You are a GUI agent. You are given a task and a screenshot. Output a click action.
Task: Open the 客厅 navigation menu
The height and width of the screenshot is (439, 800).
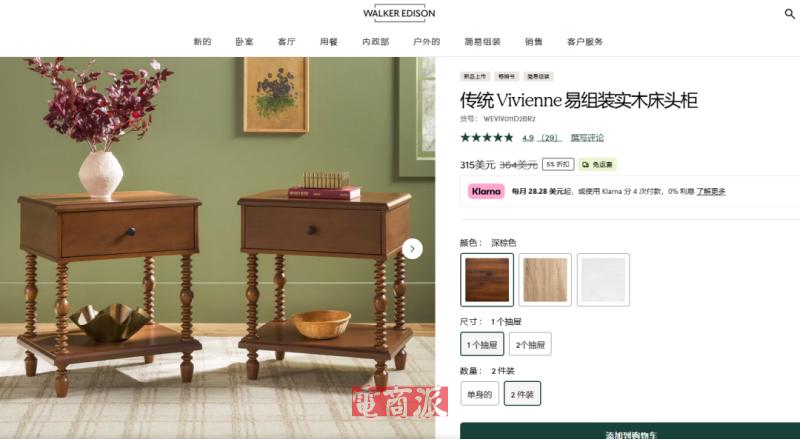pyautogui.click(x=287, y=42)
